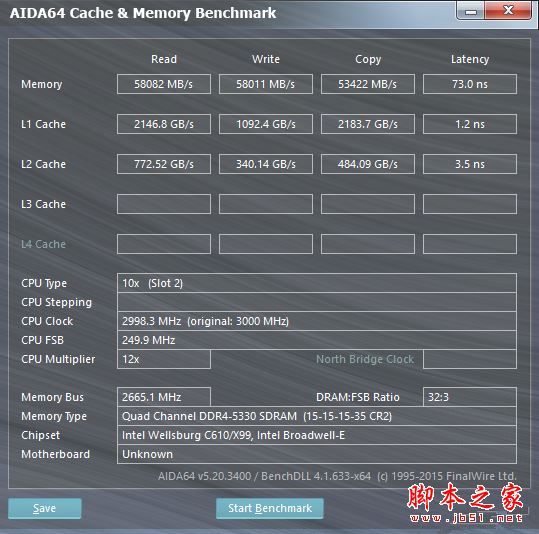Click the L1 Cache row label
539x534 pixels.
(x=43, y=124)
